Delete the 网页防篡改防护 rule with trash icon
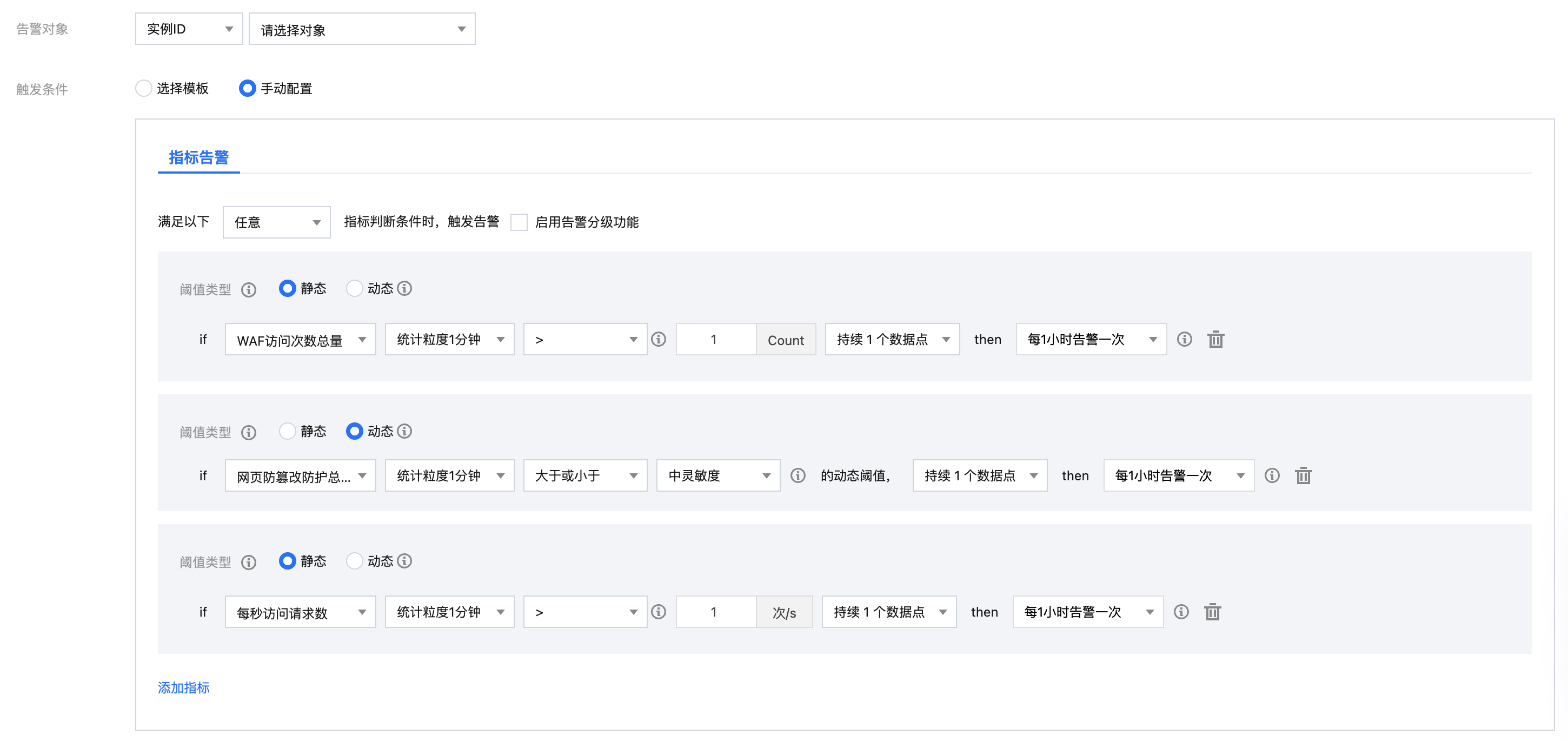1568x741 pixels. click(1303, 475)
